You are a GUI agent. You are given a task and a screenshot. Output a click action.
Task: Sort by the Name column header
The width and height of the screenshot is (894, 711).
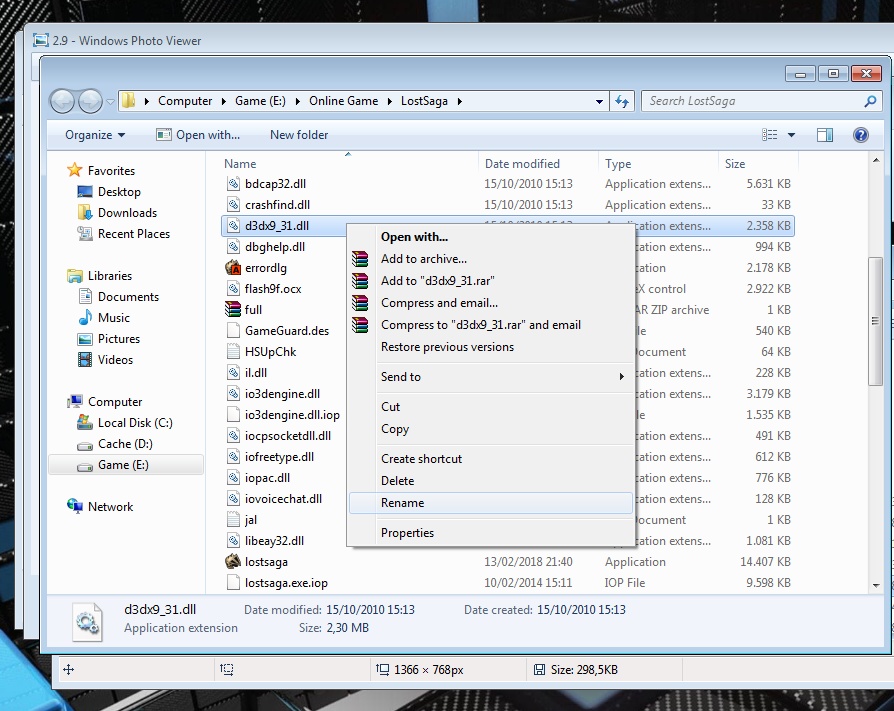point(348,164)
